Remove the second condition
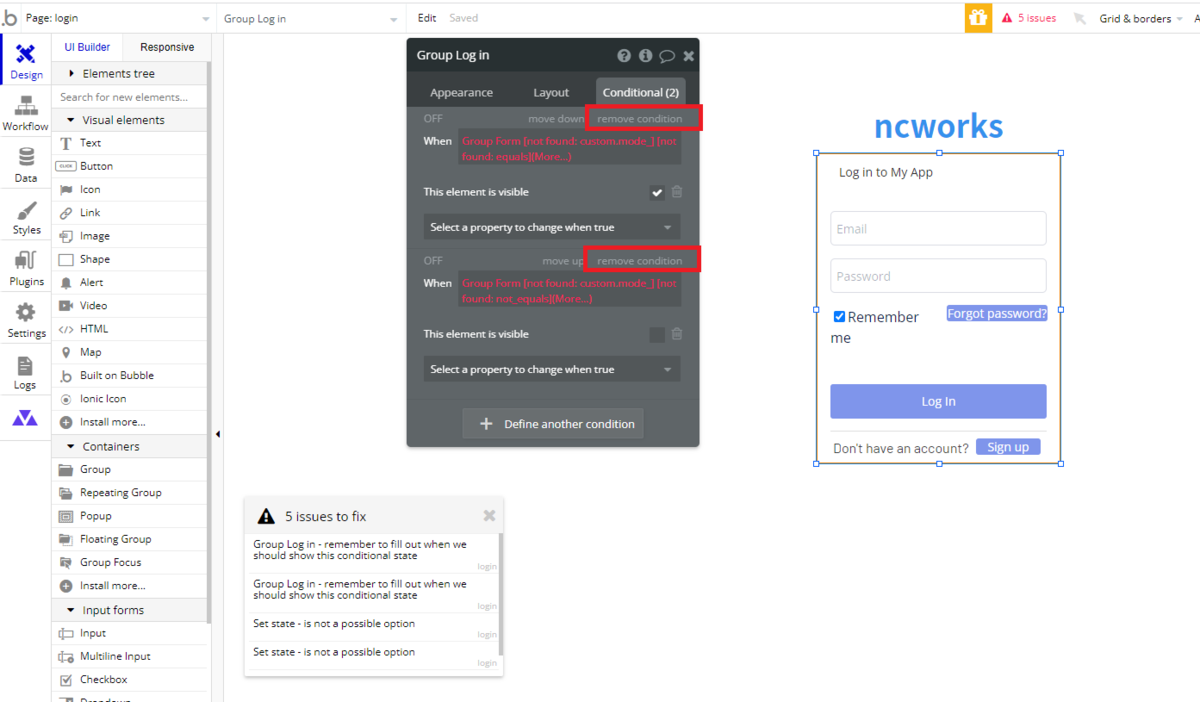Screen dimensions: 1200x702 click(x=640, y=261)
